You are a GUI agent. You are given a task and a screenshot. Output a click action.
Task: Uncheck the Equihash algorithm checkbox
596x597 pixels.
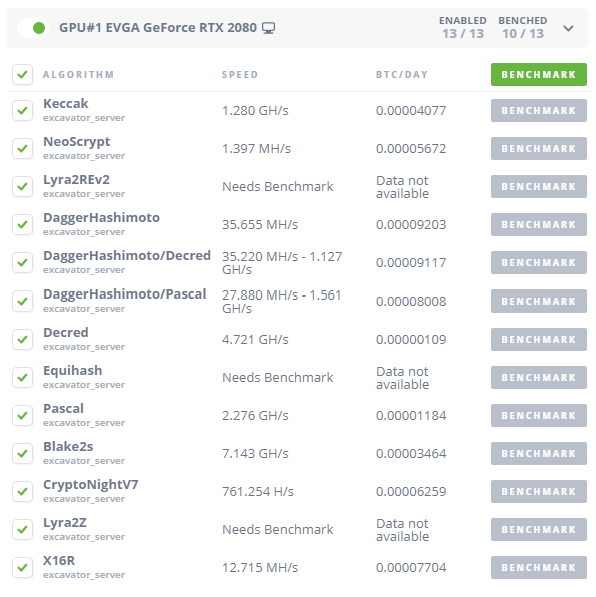click(x=22, y=377)
